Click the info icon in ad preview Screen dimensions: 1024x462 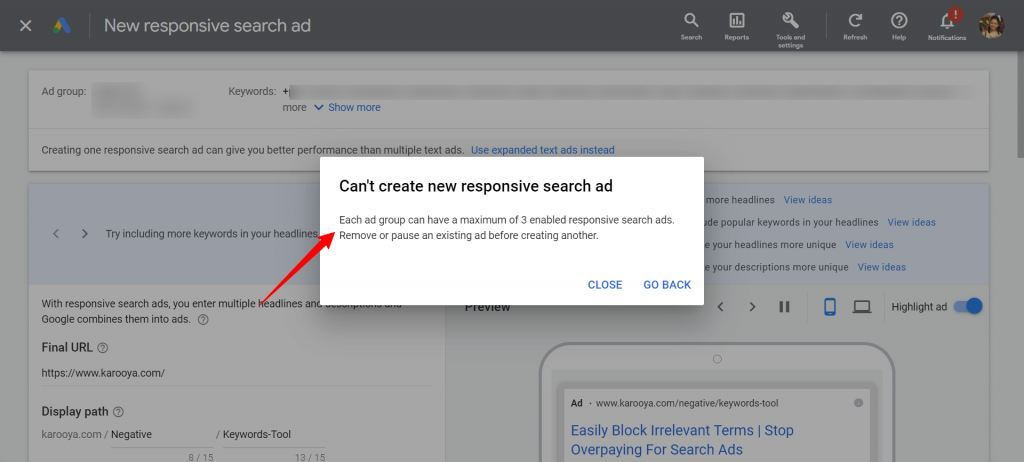point(858,403)
